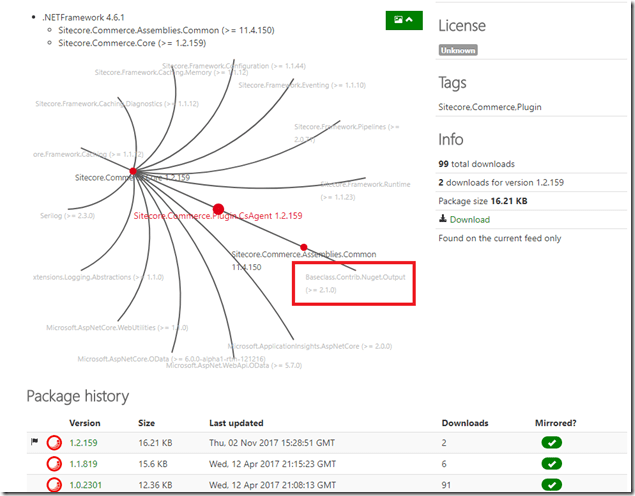The image size is (635, 496).
Task: Collapse the dependency graph with green button
Action: pos(405,21)
